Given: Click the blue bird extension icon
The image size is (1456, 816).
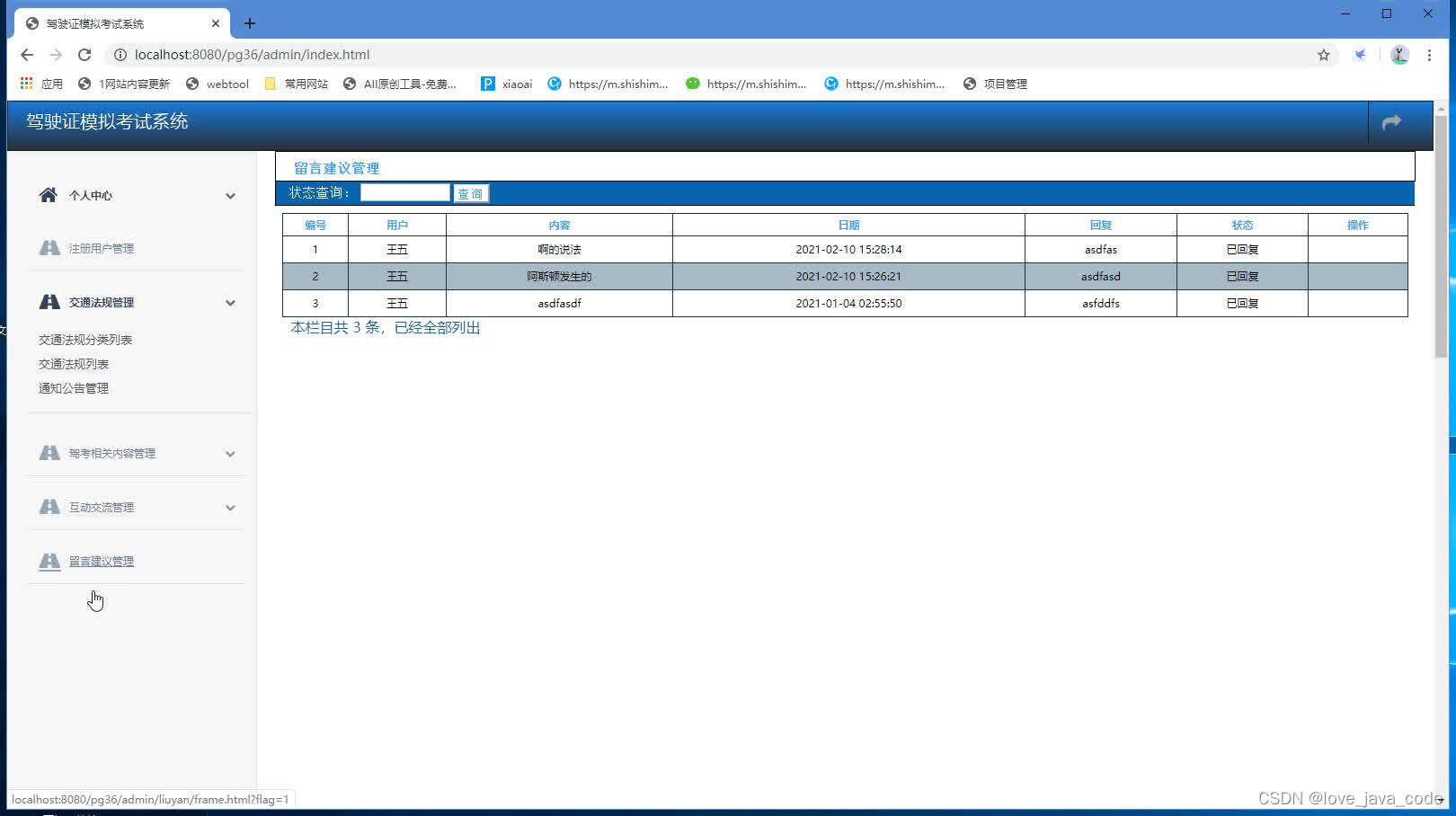Looking at the screenshot, I should (1361, 55).
